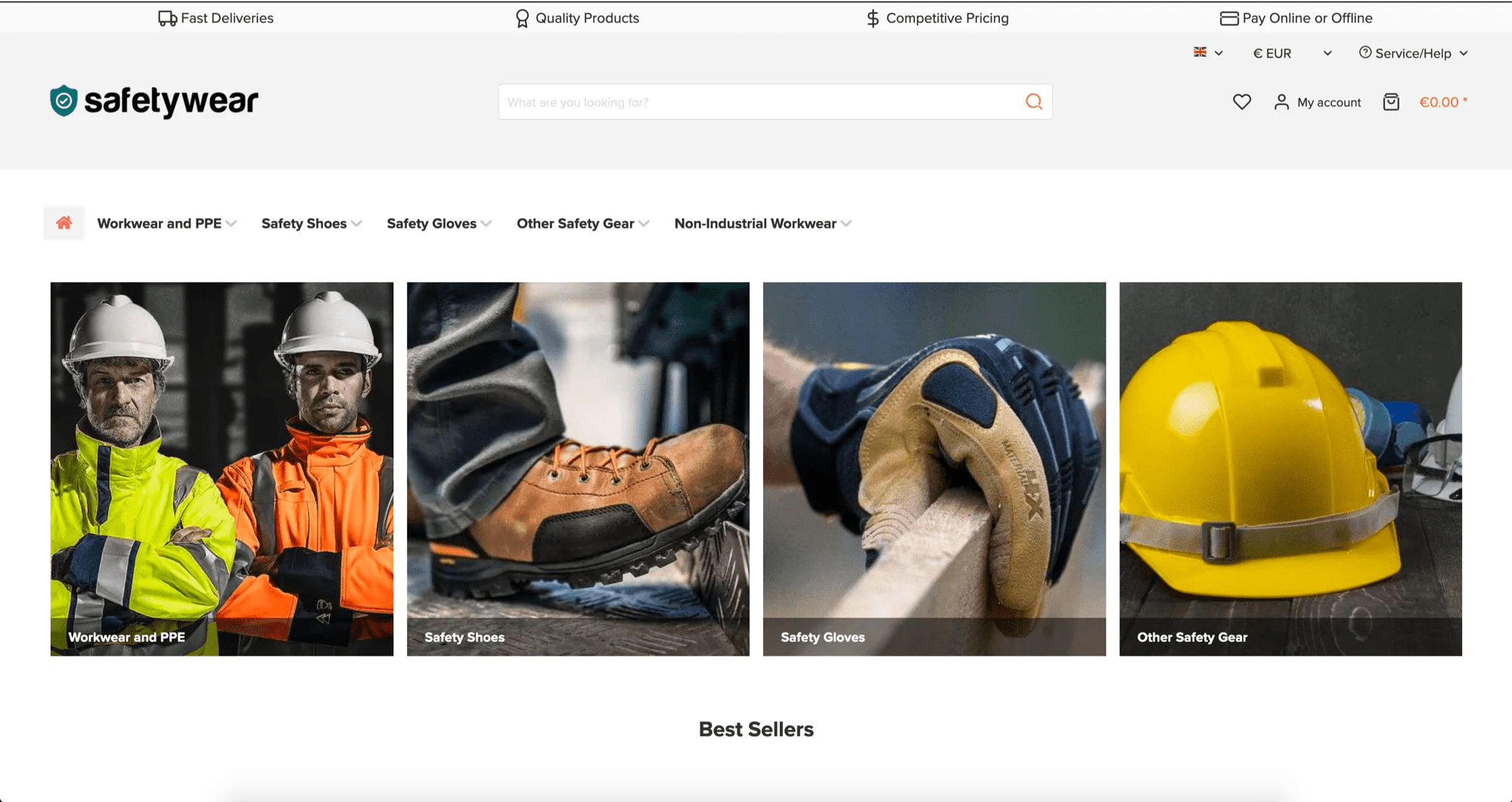This screenshot has width=1512, height=802.
Task: Click the Fast Deliveries truck icon
Action: pyautogui.click(x=166, y=17)
